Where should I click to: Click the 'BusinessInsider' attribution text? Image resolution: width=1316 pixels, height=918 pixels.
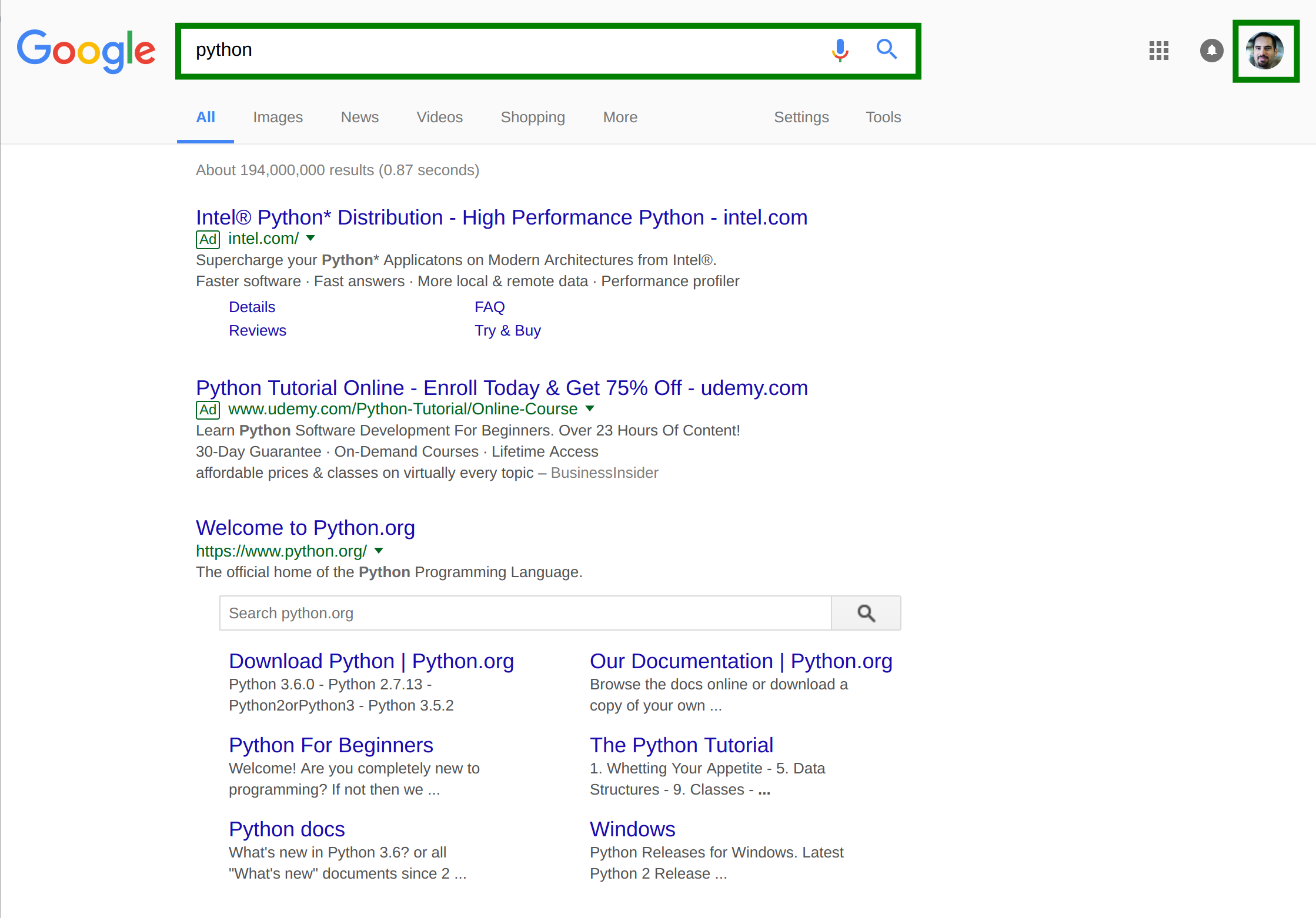click(x=604, y=473)
